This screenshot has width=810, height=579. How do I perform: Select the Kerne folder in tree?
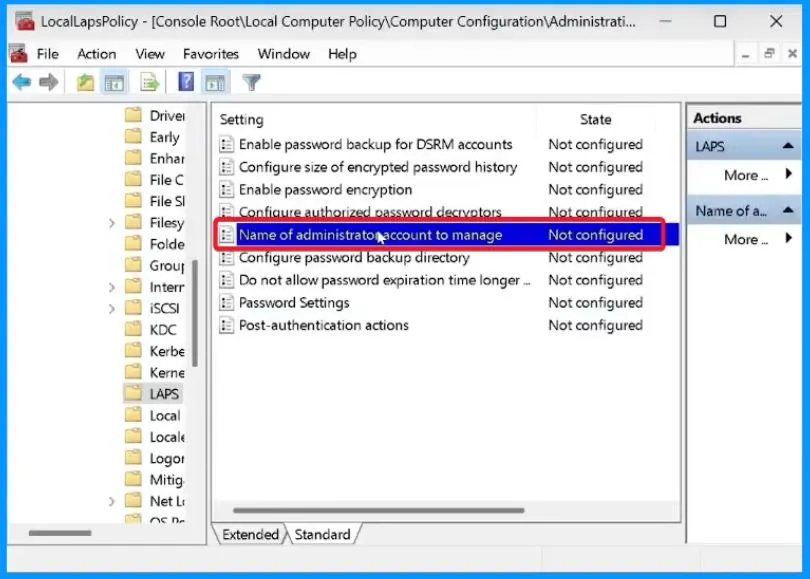tap(167, 372)
